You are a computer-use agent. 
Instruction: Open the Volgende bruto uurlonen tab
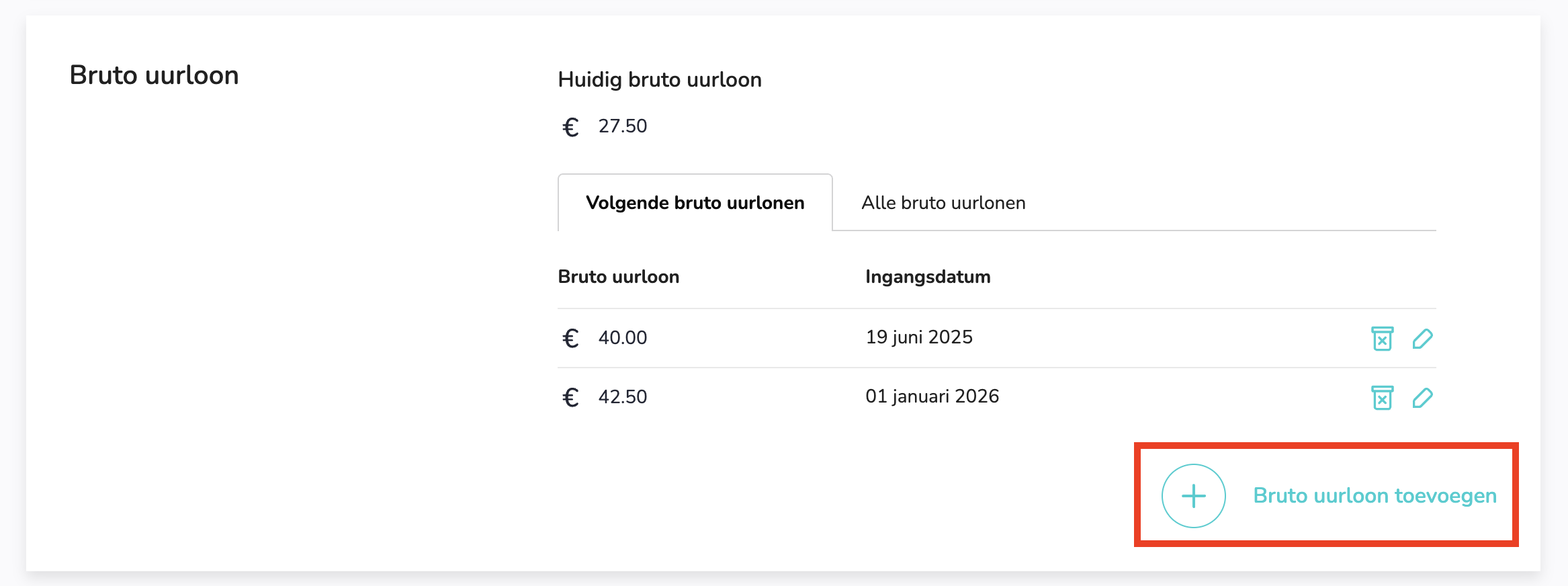pyautogui.click(x=695, y=202)
